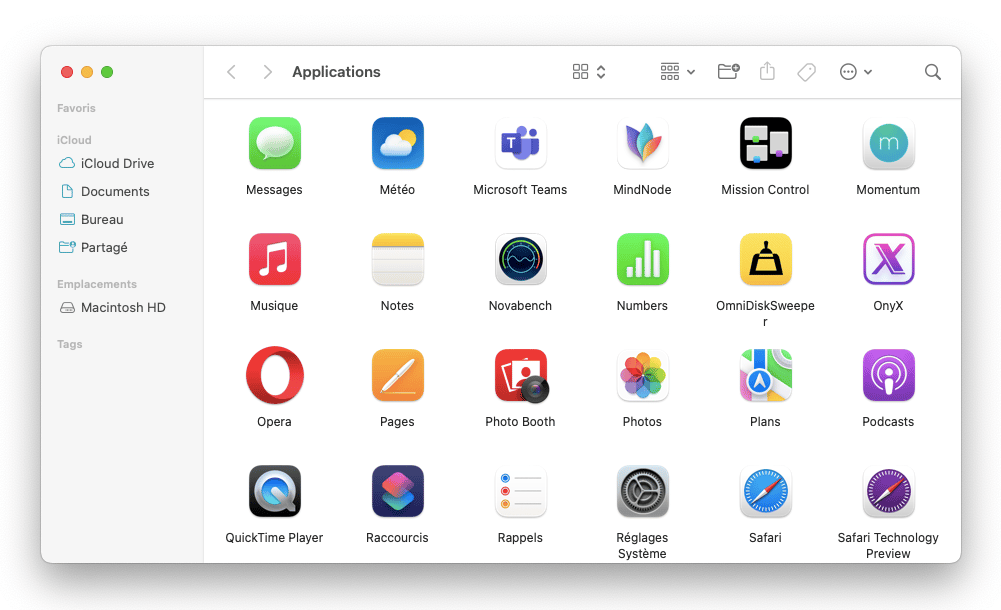1001x610 pixels.
Task: Click the new folder toolbar button
Action: (728, 72)
